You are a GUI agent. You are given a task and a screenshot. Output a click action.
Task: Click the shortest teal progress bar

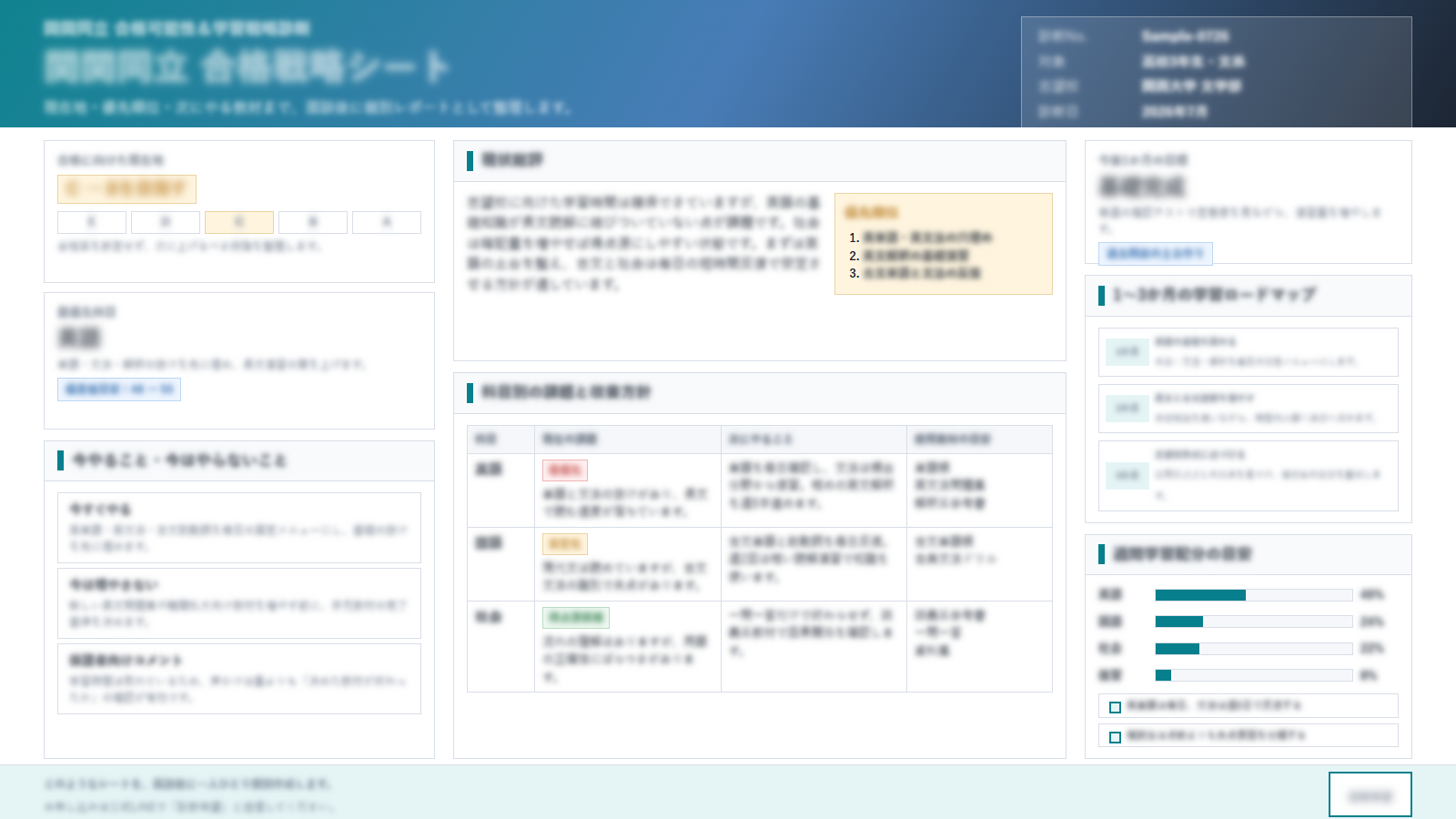1163,675
